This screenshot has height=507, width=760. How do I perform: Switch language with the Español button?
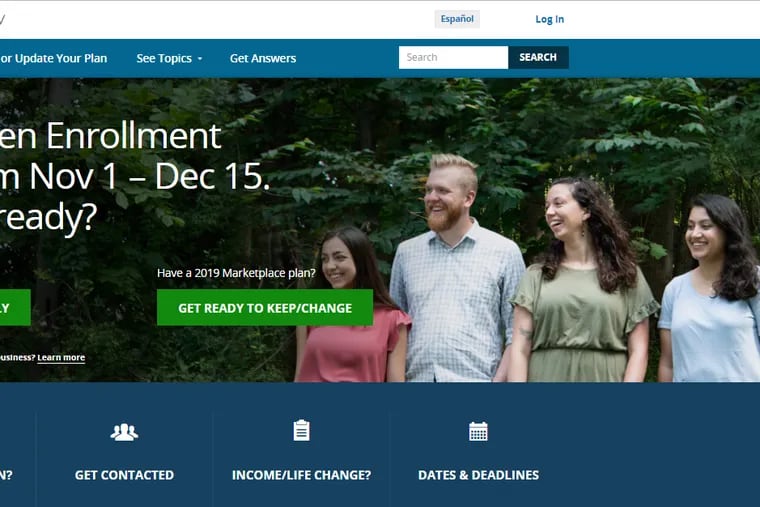coord(457,19)
